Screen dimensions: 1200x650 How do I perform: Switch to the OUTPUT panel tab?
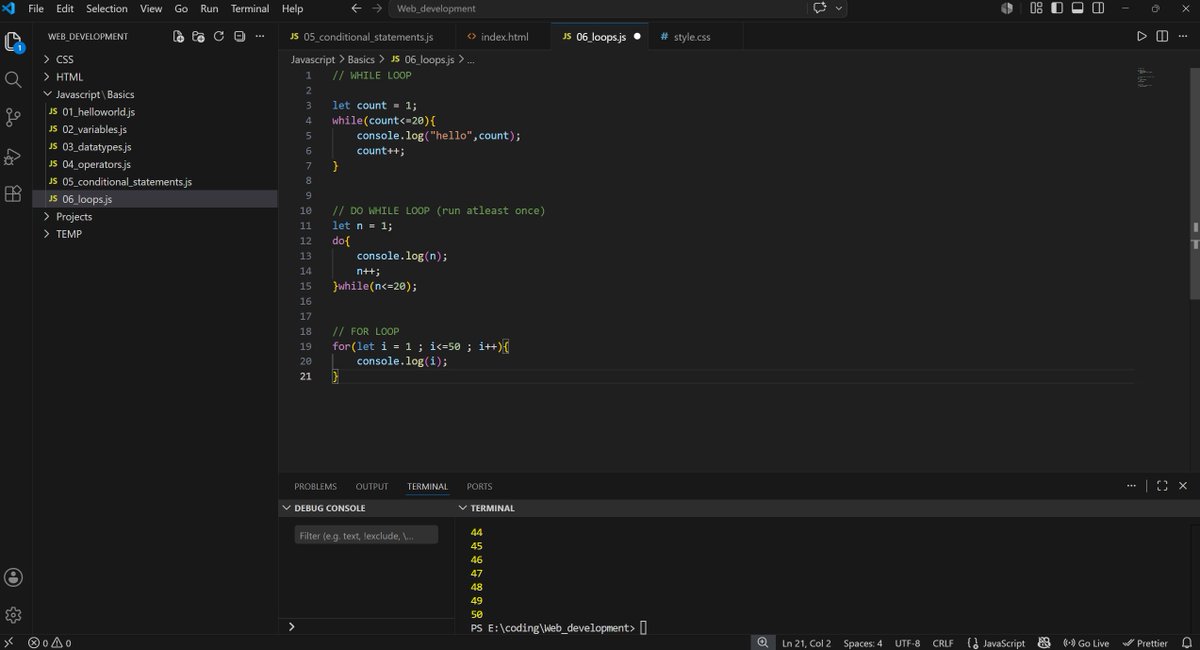[x=372, y=486]
